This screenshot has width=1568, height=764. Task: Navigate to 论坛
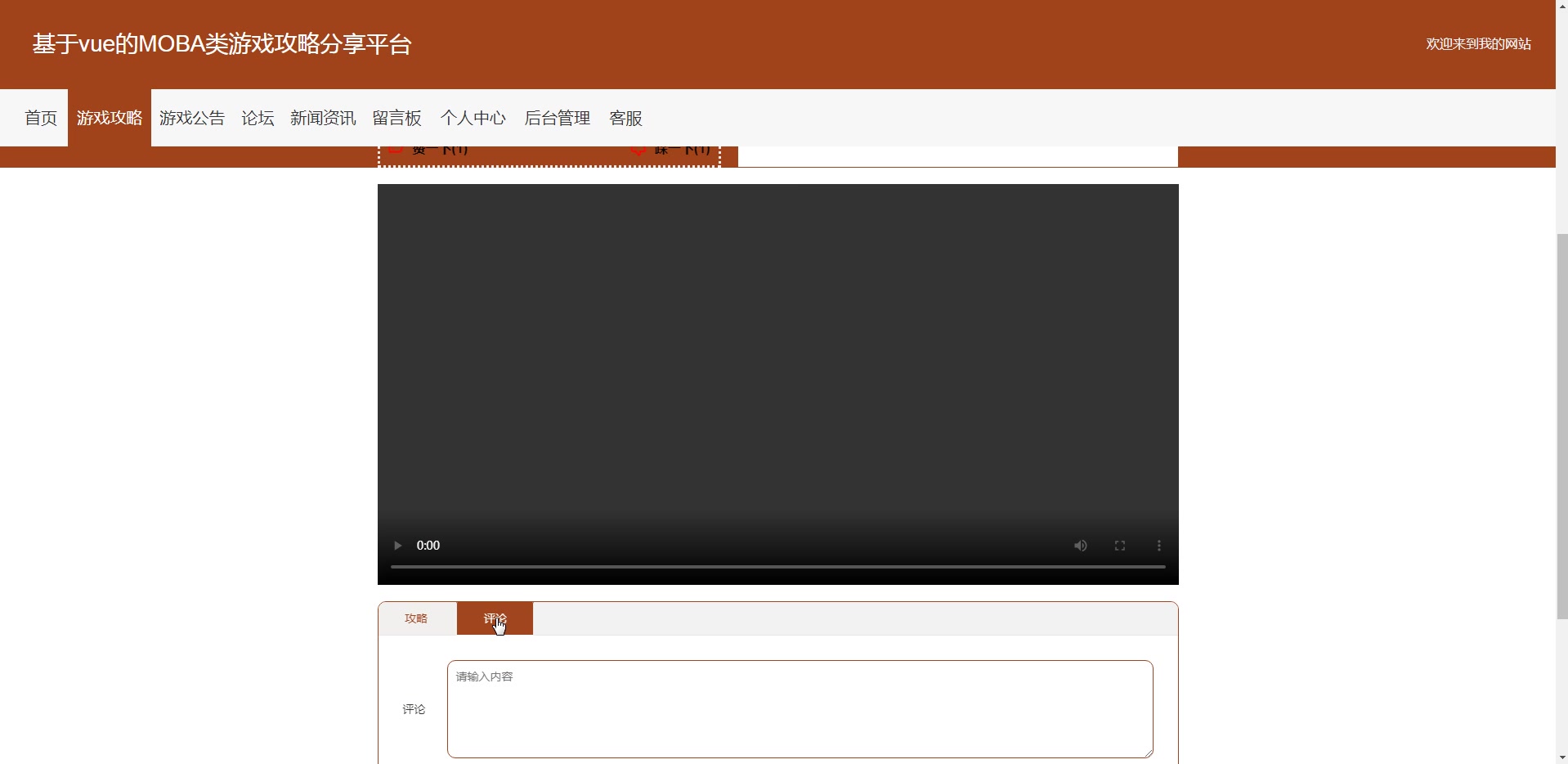(x=258, y=118)
